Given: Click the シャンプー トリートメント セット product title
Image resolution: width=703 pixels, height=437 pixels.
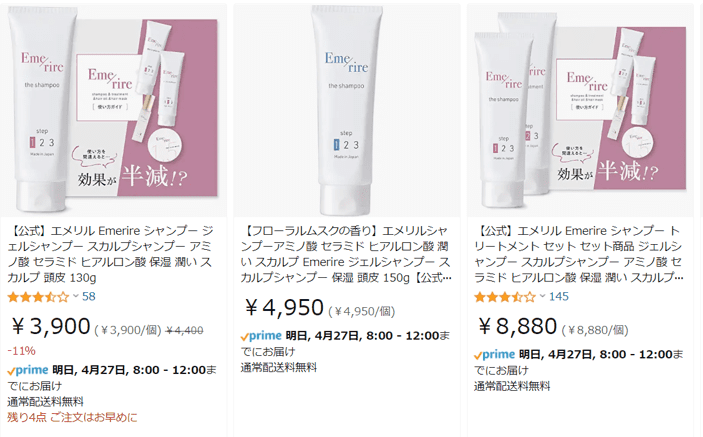Looking at the screenshot, I should tap(579, 254).
